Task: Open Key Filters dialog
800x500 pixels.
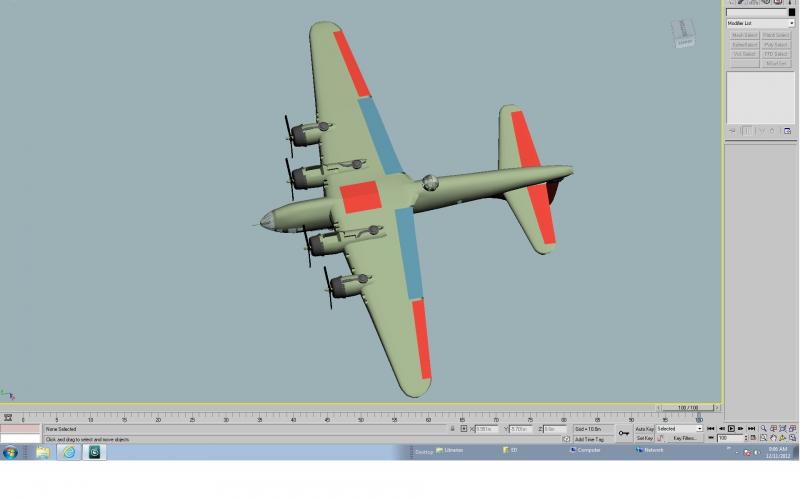Action: [x=684, y=438]
